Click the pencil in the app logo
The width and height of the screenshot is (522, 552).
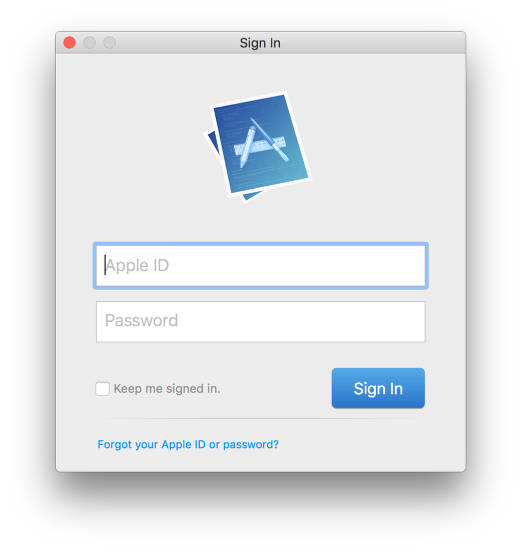click(x=247, y=146)
